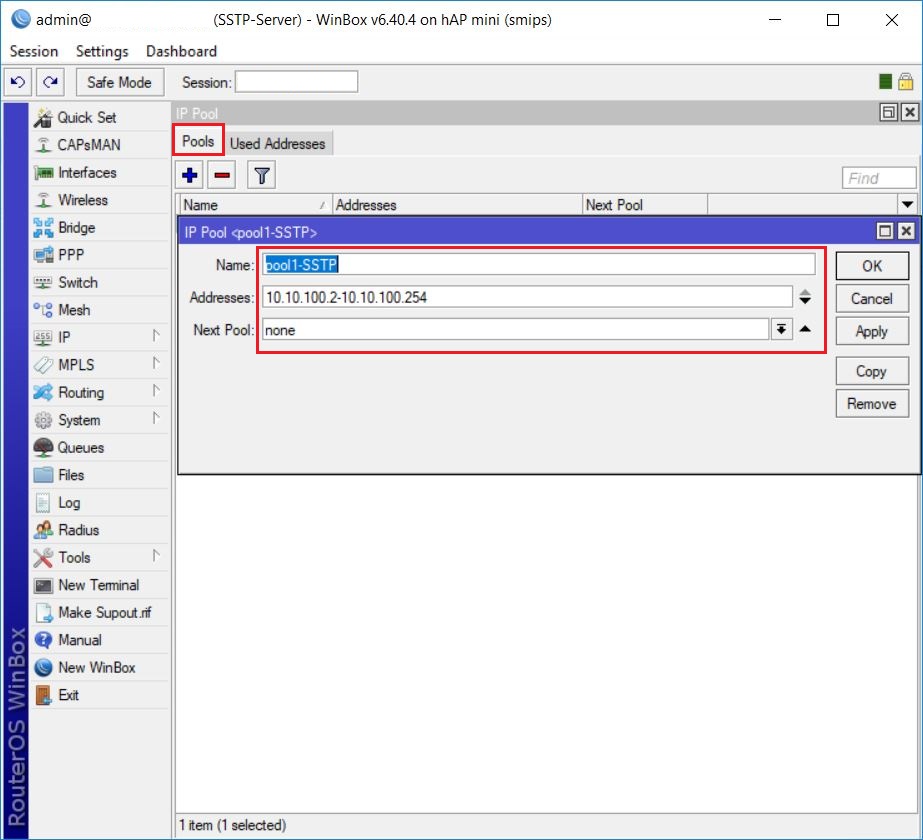923x840 pixels.
Task: Open Quick Set in sidebar
Action: 99,118
